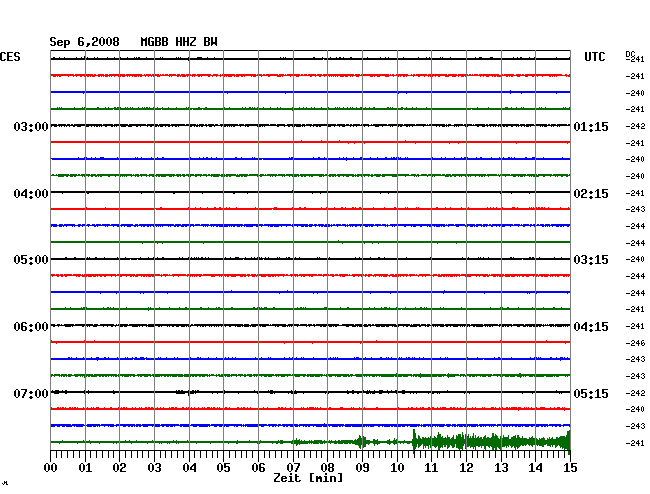Screen dimensions: 650x494
Task: Pick minute 08 on the time axis
Action: [327, 468]
